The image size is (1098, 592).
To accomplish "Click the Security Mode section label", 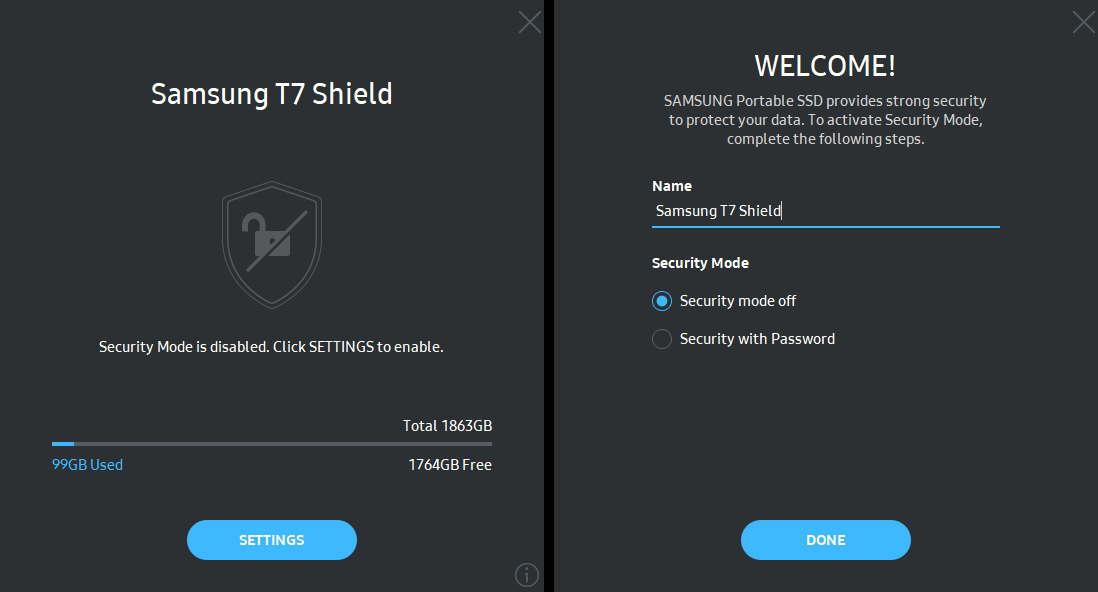I will pyautogui.click(x=700, y=263).
